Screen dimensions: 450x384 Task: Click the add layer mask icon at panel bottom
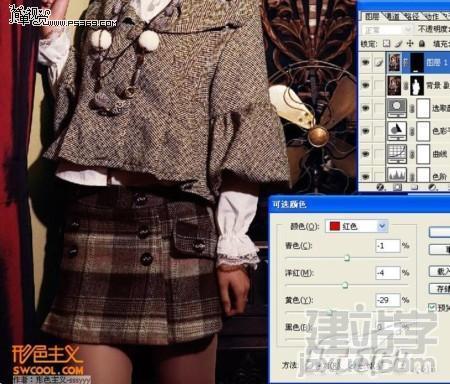point(397,187)
